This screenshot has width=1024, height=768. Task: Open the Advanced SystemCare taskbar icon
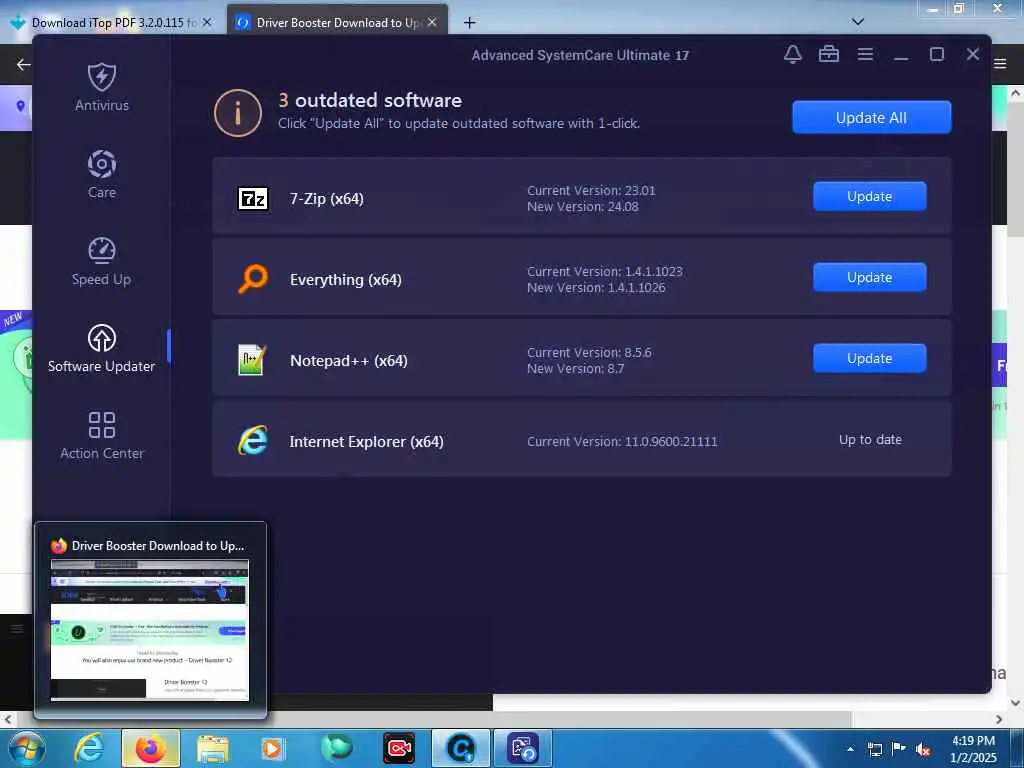[x=461, y=748]
